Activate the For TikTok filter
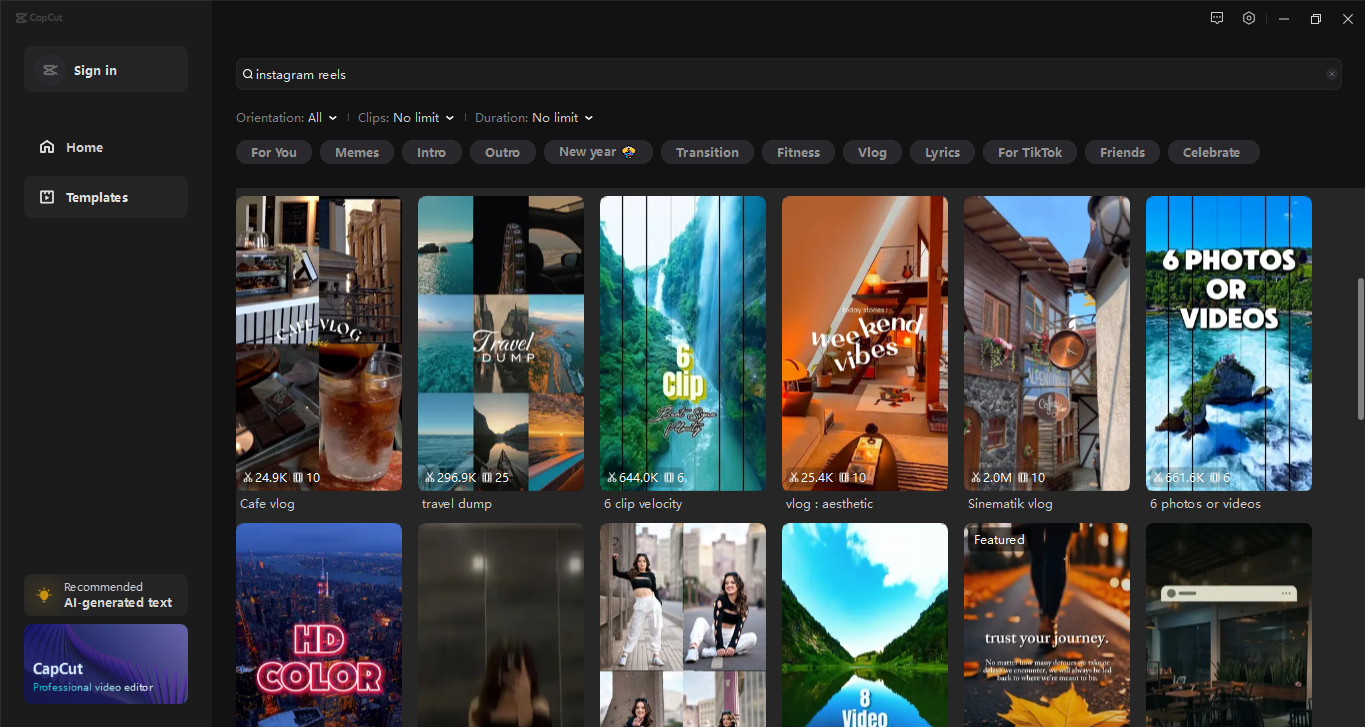This screenshot has width=1365, height=727. coord(1029,152)
